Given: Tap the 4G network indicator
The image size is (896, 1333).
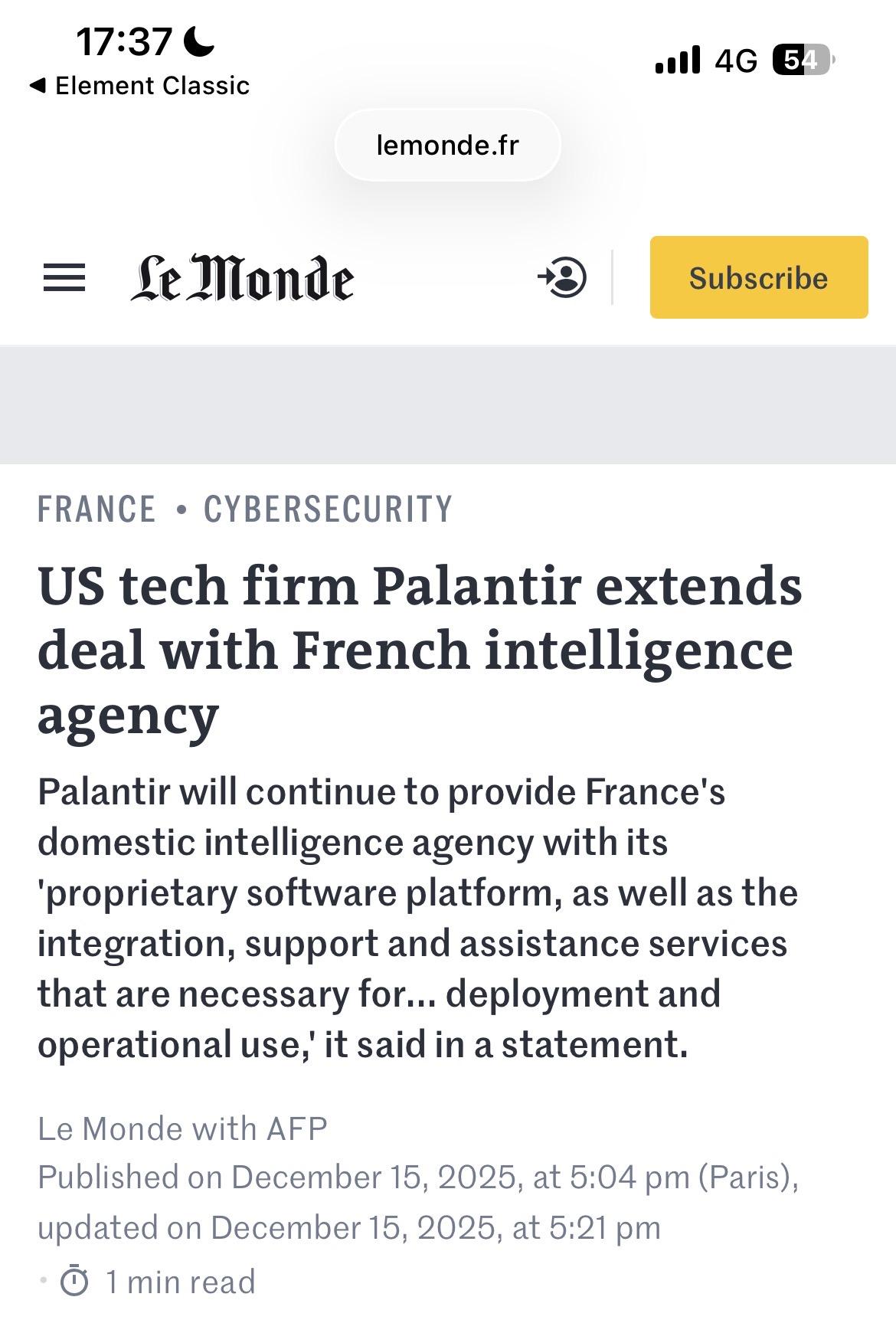Looking at the screenshot, I should (735, 60).
